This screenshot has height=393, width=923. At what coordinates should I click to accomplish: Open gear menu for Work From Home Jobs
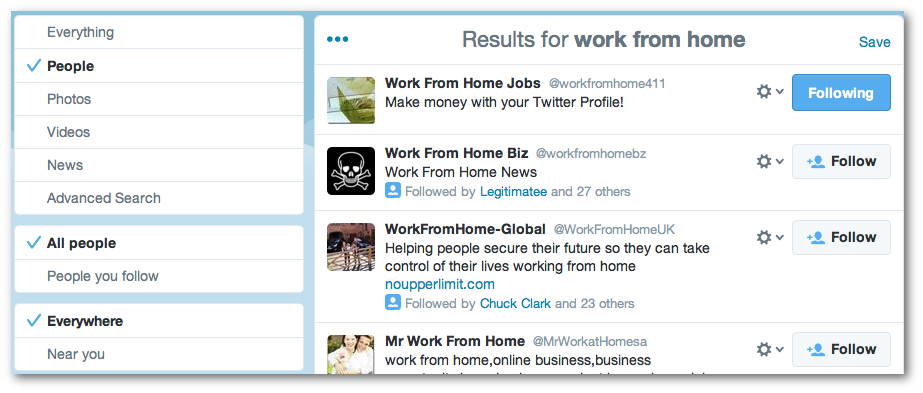[x=770, y=92]
